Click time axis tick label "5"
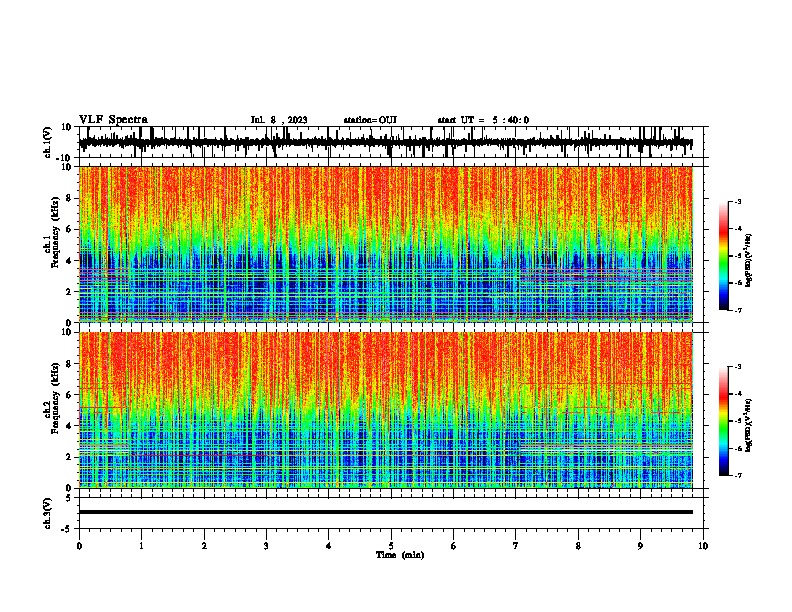 [391, 546]
